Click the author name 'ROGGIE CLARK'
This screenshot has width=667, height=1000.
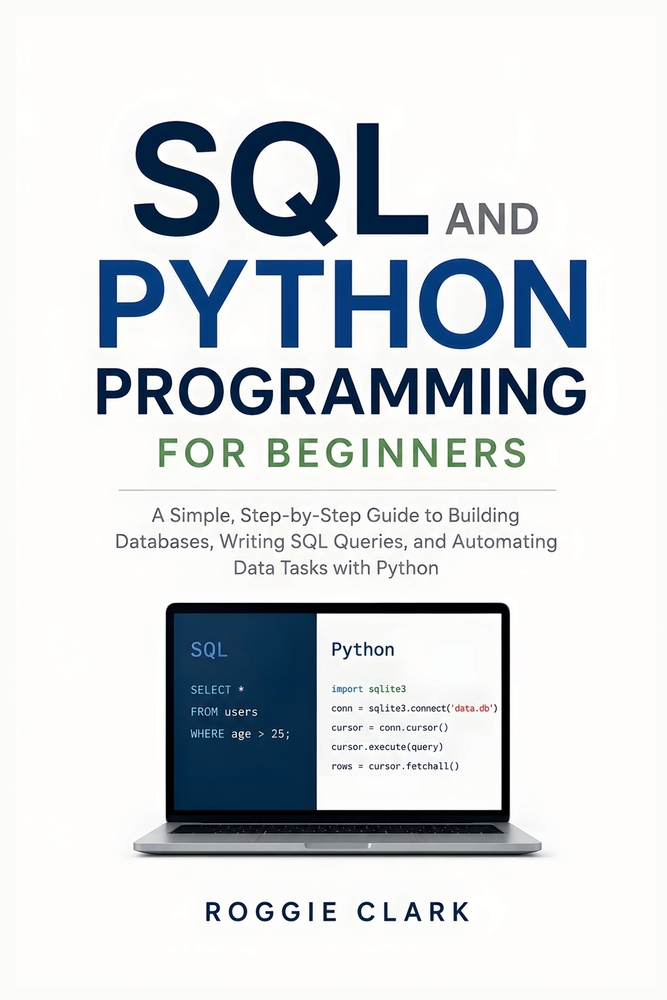[337, 912]
